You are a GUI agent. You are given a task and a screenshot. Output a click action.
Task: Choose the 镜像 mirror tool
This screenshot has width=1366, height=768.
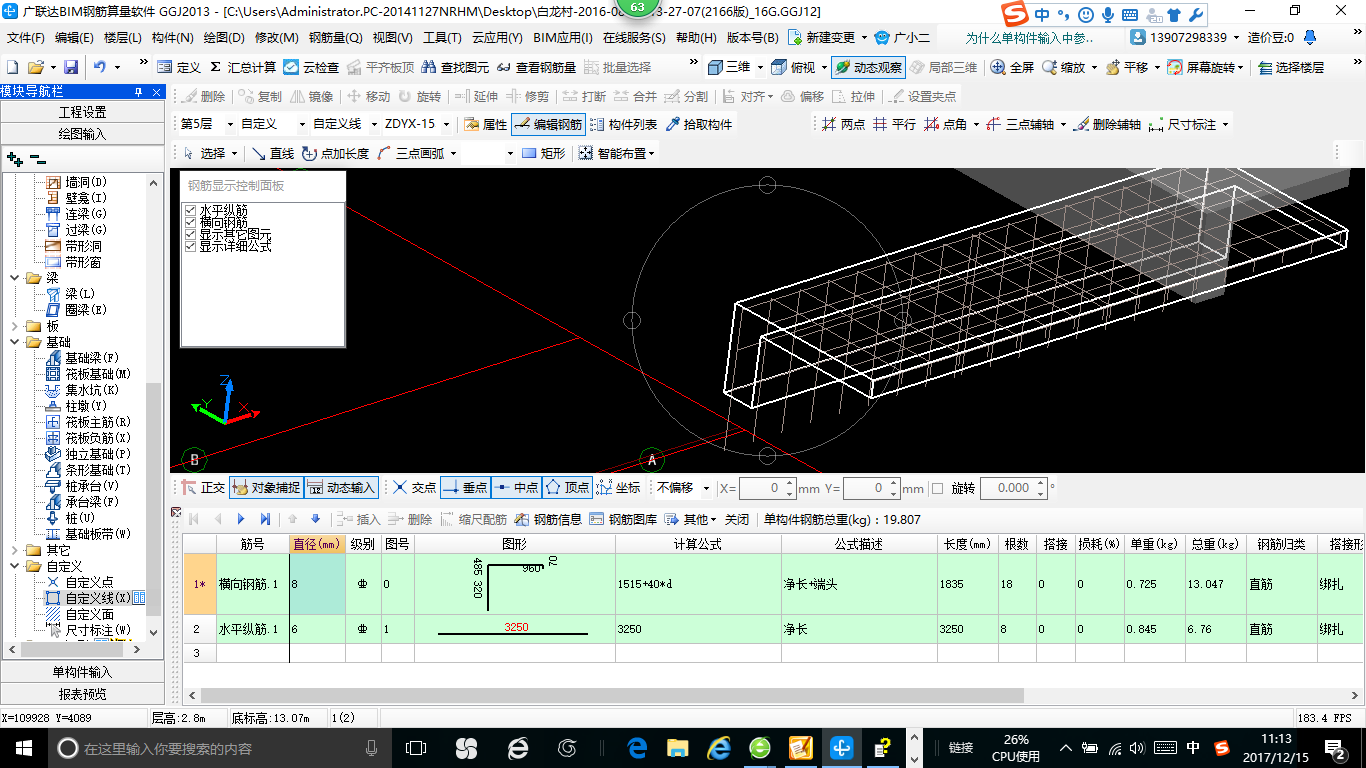(311, 96)
